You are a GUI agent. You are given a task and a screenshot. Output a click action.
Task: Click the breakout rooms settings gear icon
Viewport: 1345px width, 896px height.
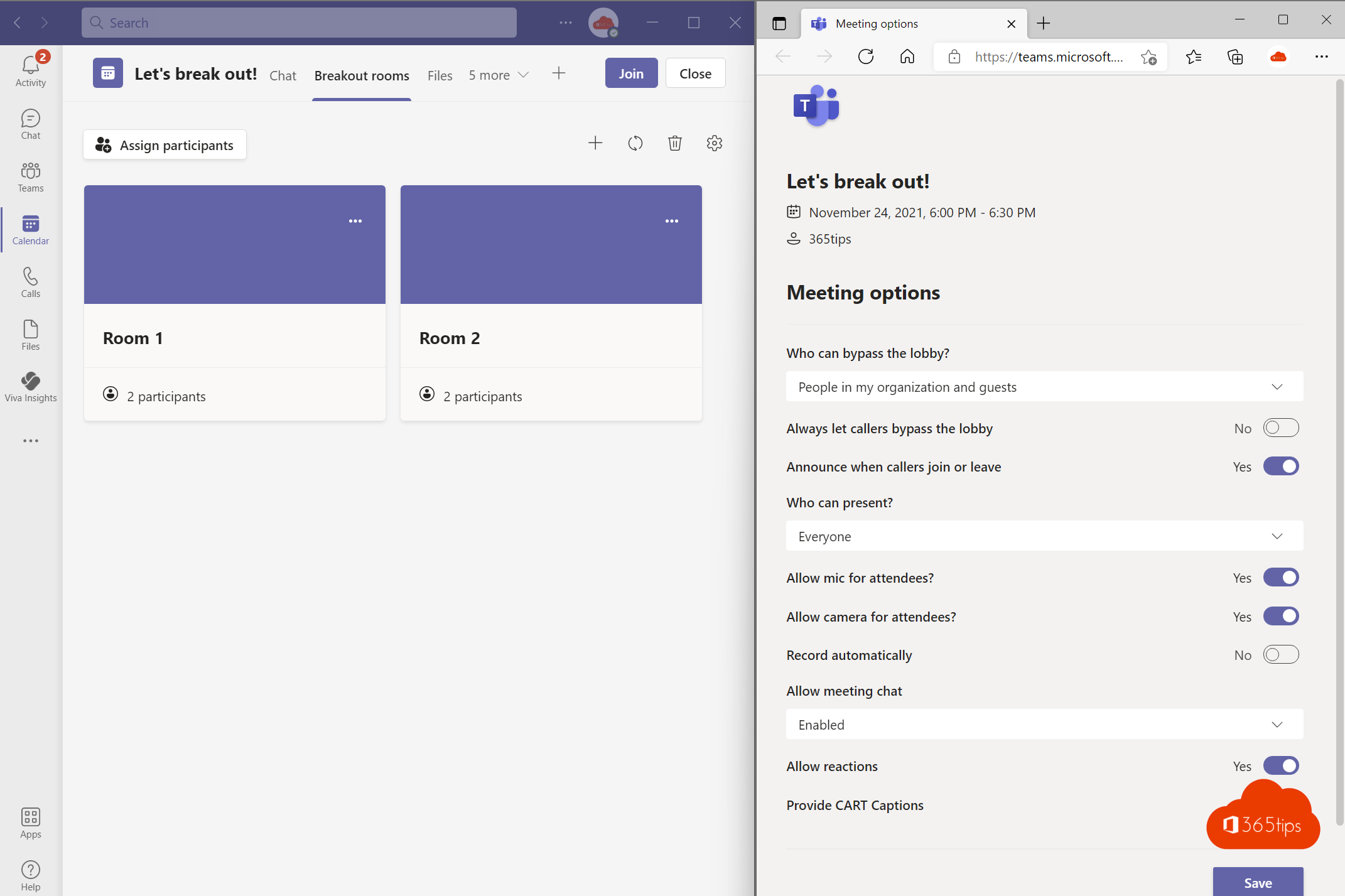click(x=715, y=143)
